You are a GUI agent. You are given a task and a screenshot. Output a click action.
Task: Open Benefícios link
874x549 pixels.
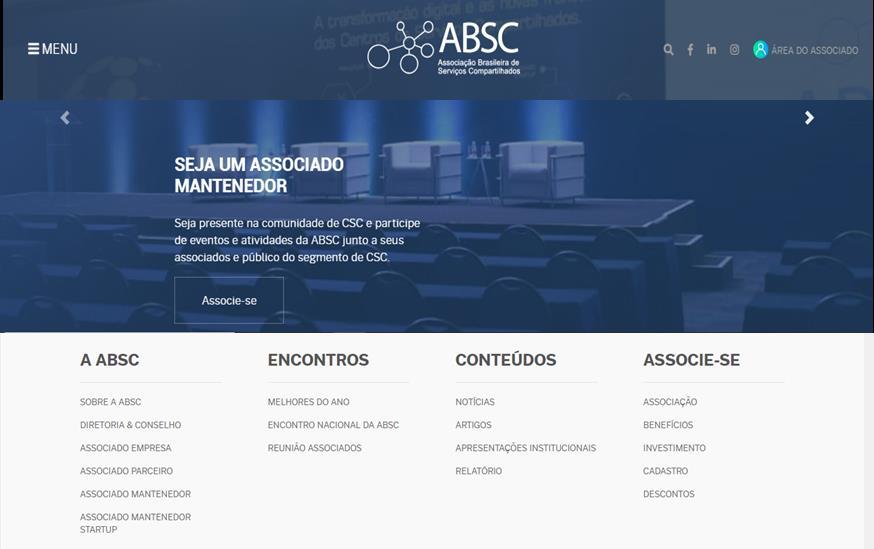click(x=668, y=425)
